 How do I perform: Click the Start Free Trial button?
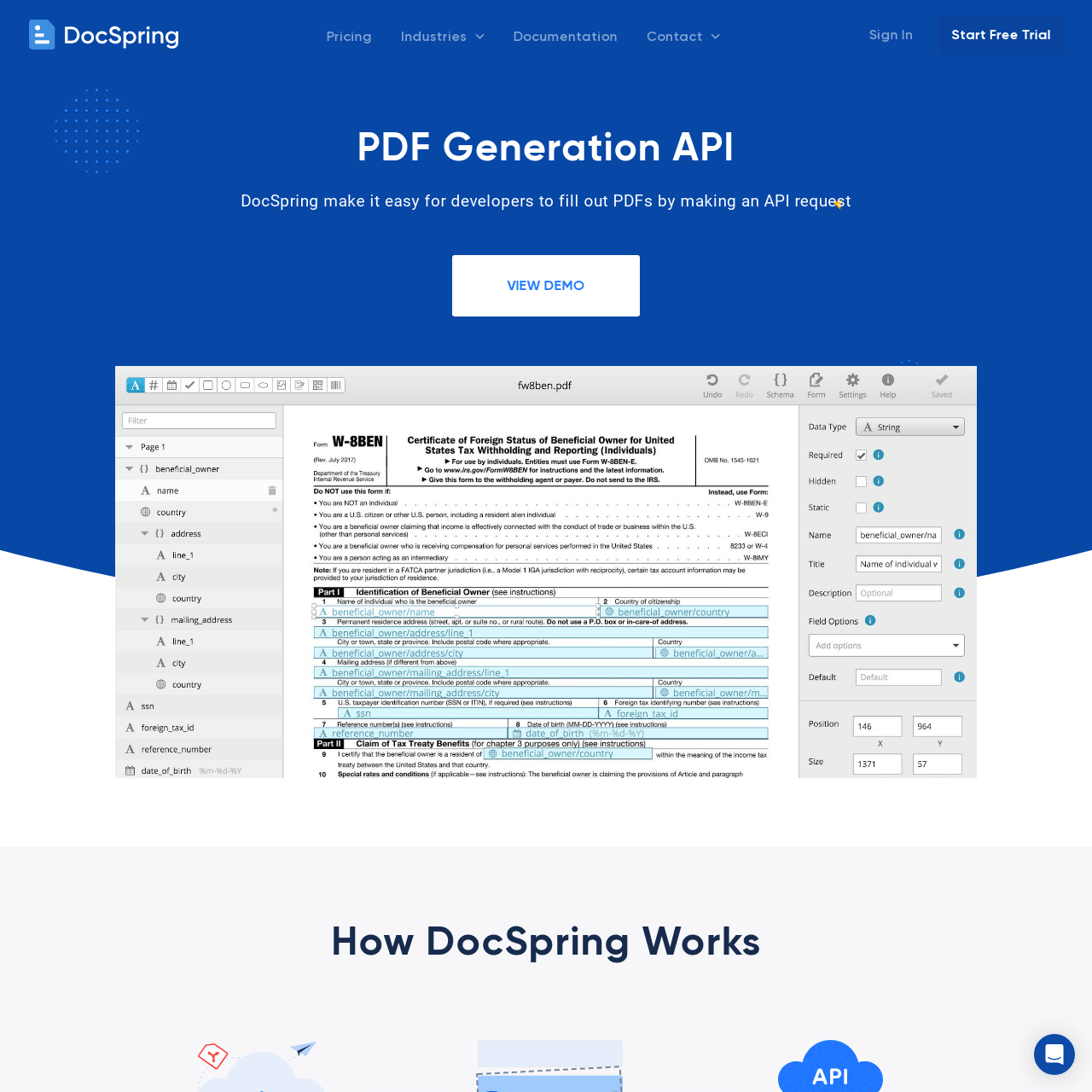click(x=1001, y=35)
